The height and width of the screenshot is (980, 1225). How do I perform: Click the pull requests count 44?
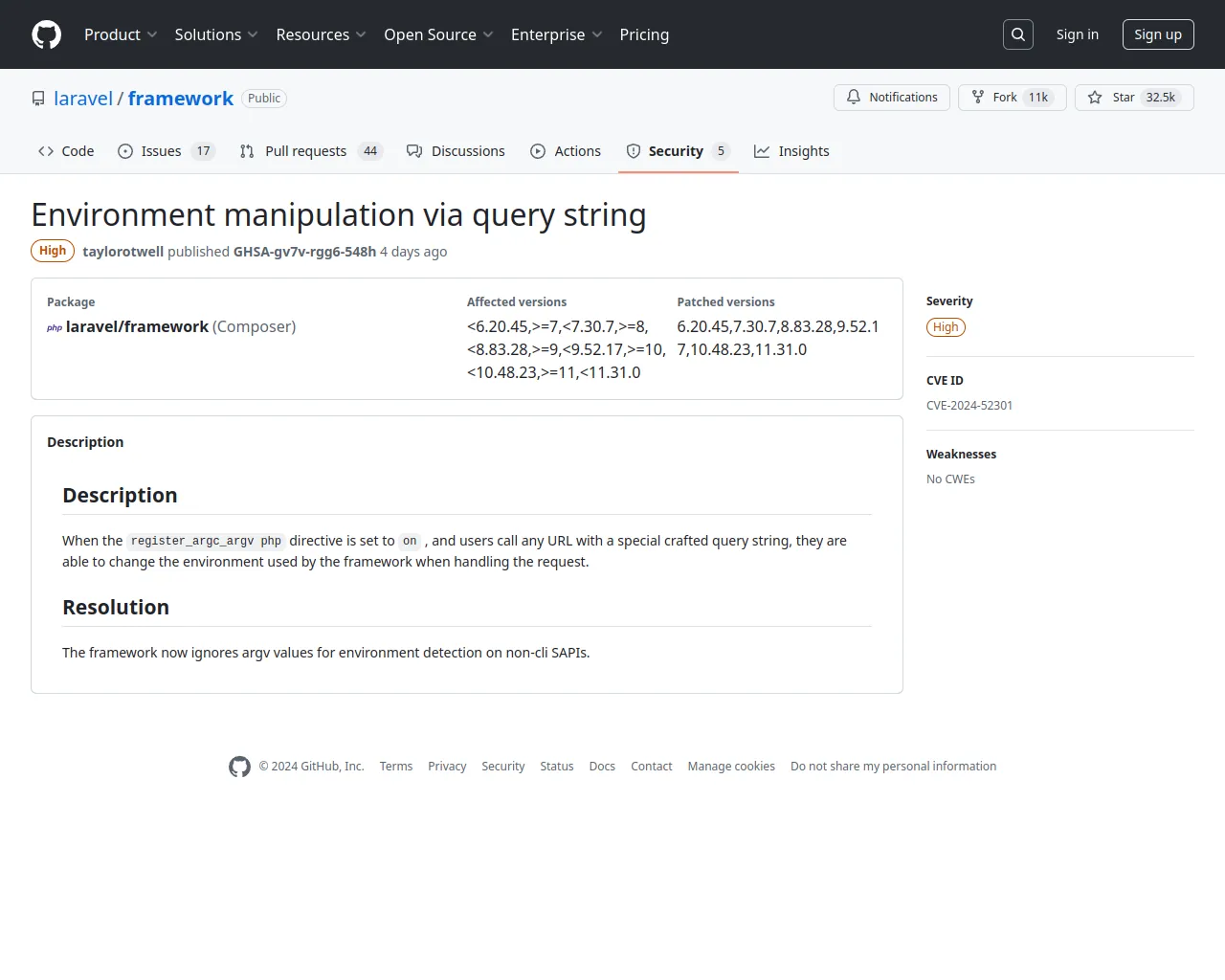[370, 151]
